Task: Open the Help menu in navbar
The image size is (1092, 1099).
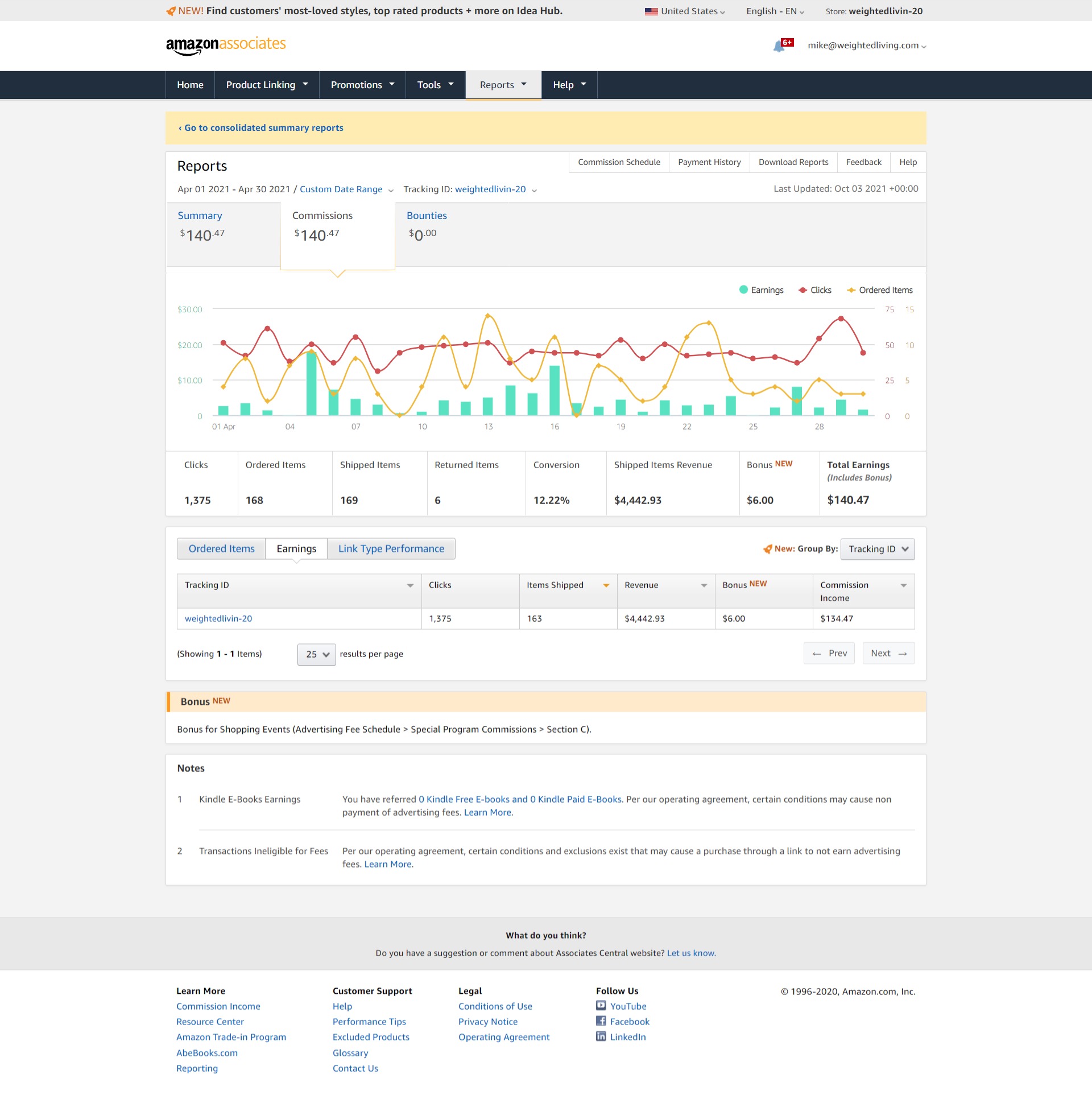Action: pyautogui.click(x=569, y=85)
